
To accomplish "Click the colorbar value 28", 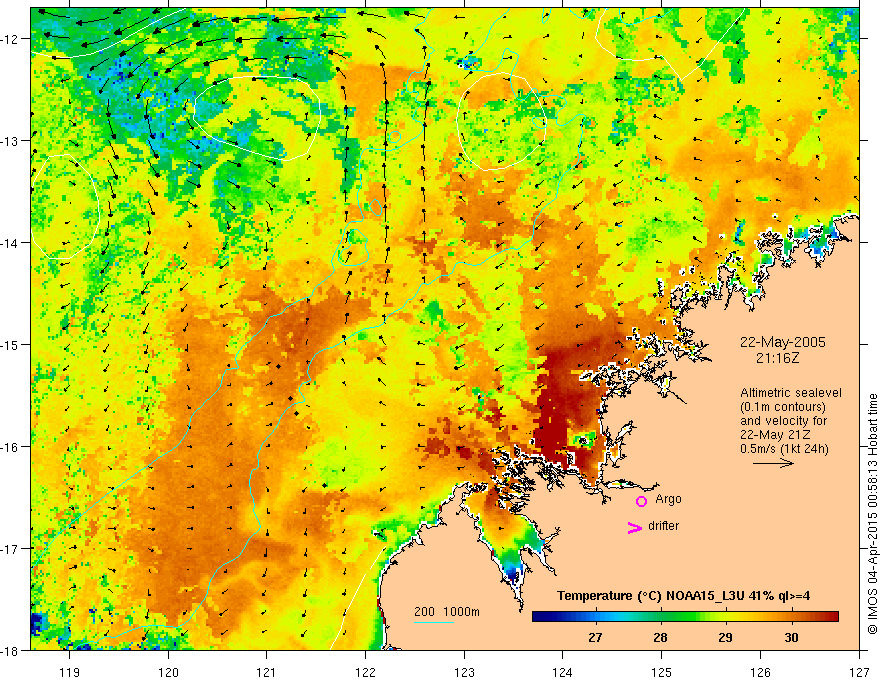I will click(661, 637).
